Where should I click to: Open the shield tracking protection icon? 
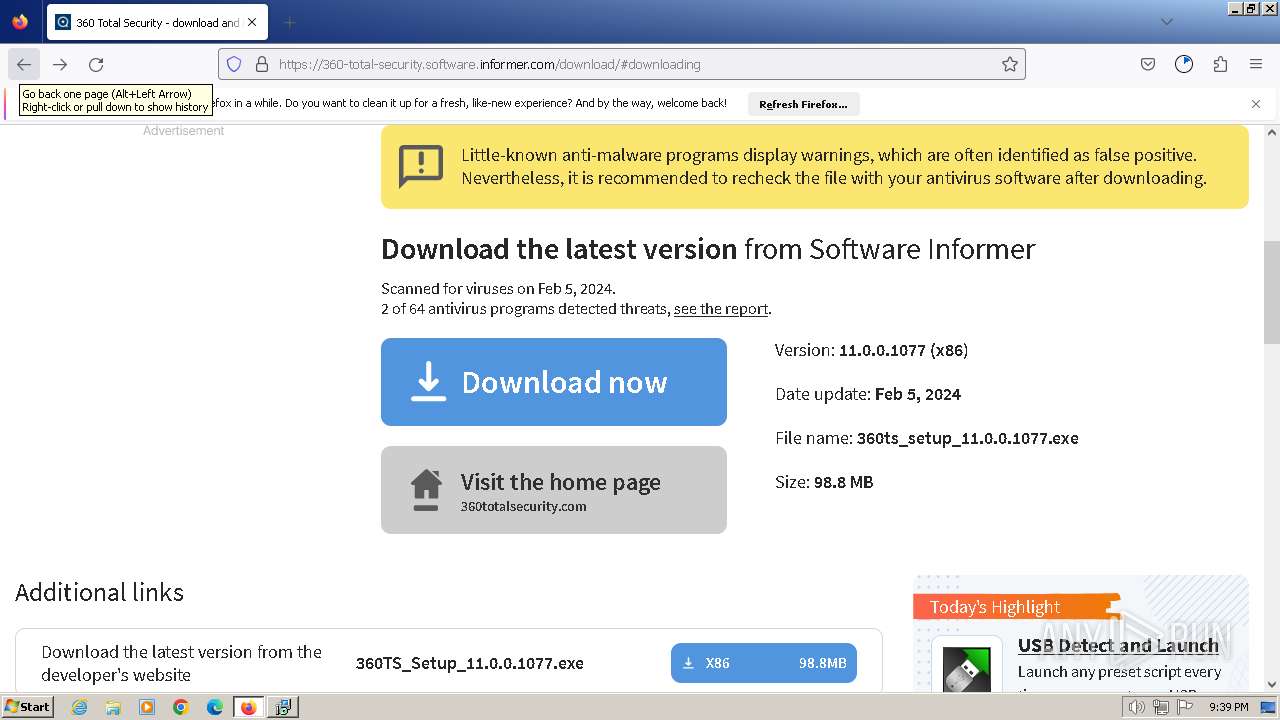234,64
